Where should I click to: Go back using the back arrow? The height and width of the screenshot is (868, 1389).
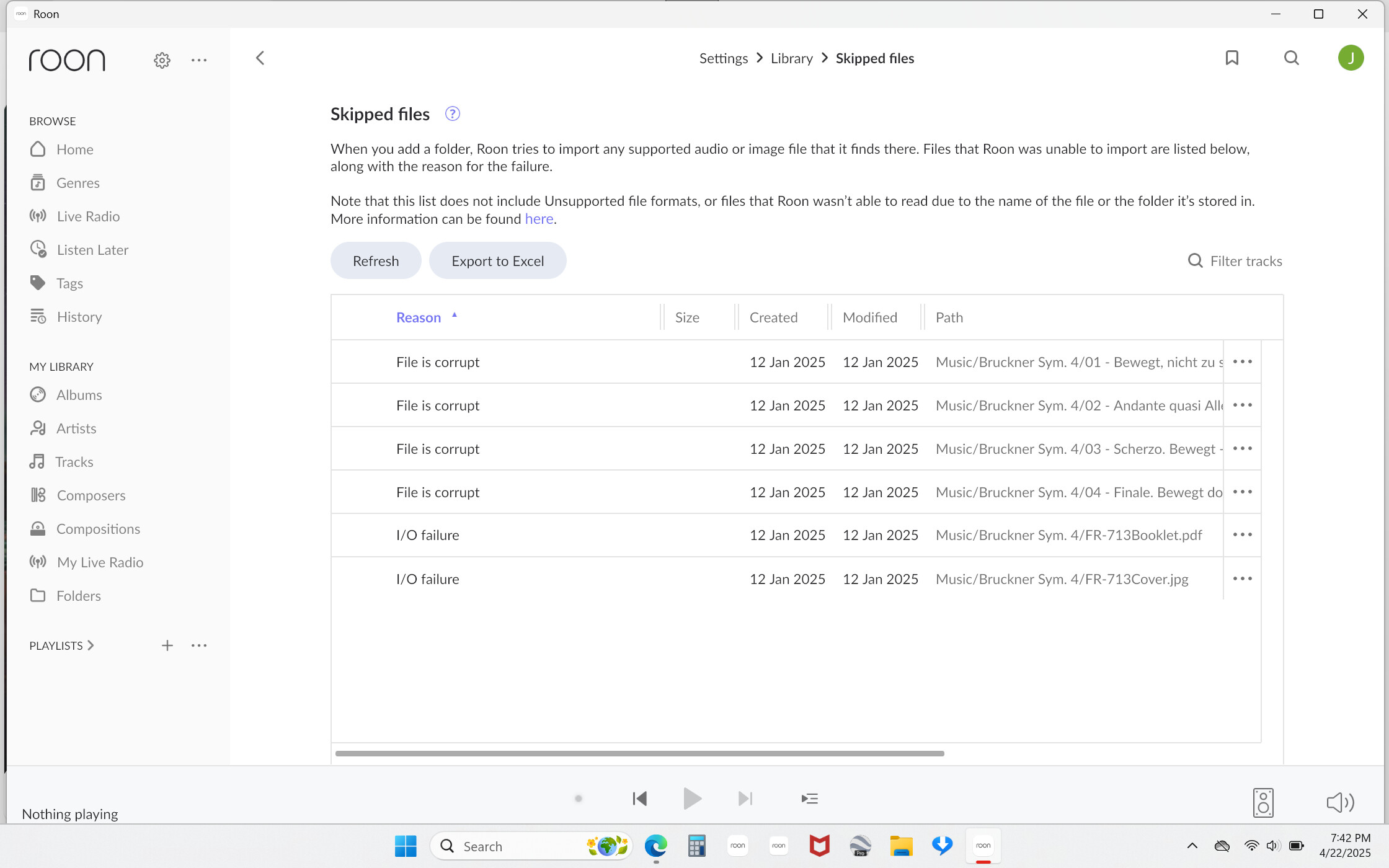point(260,58)
